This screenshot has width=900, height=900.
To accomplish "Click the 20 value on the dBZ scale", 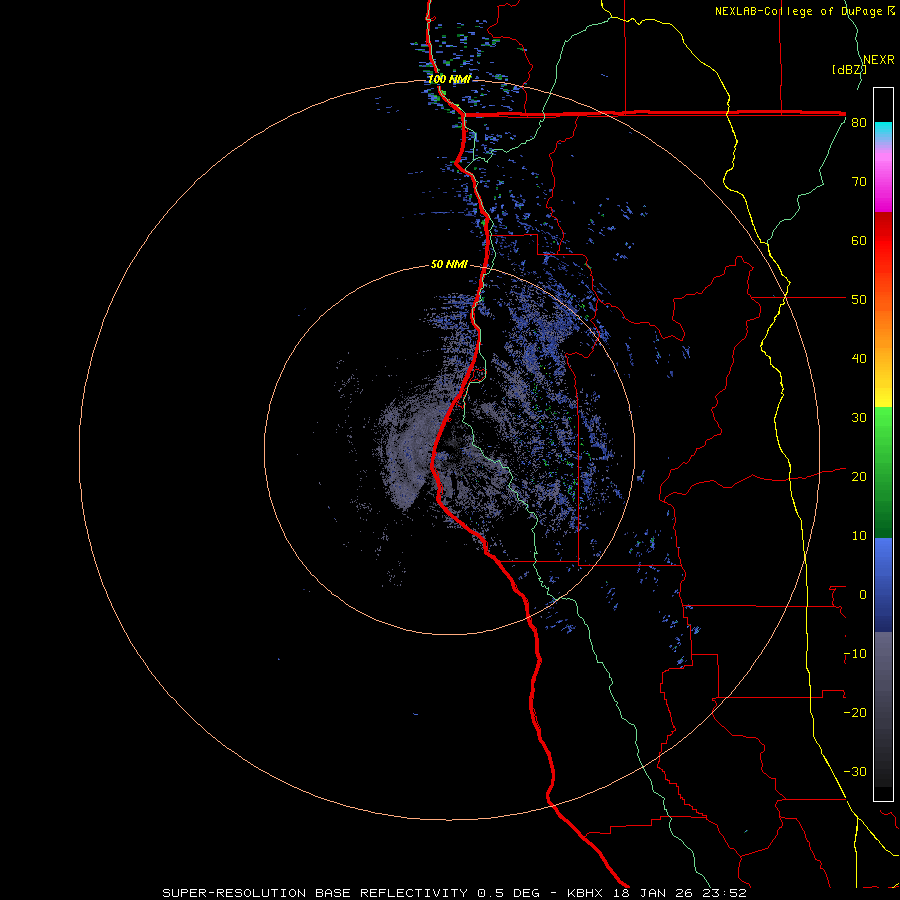I will tap(859, 477).
